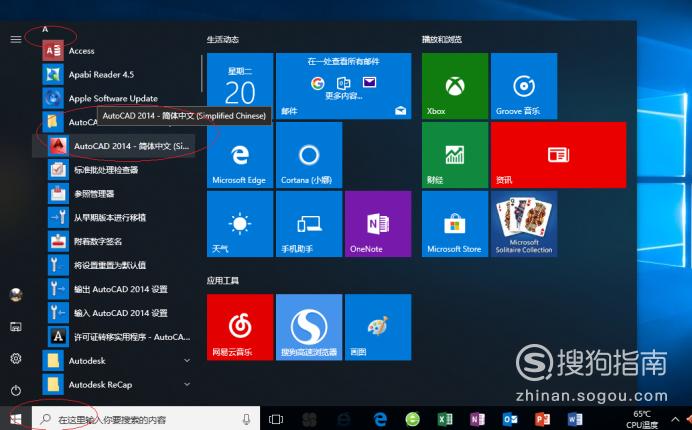Open the user account avatar

pyautogui.click(x=16, y=294)
